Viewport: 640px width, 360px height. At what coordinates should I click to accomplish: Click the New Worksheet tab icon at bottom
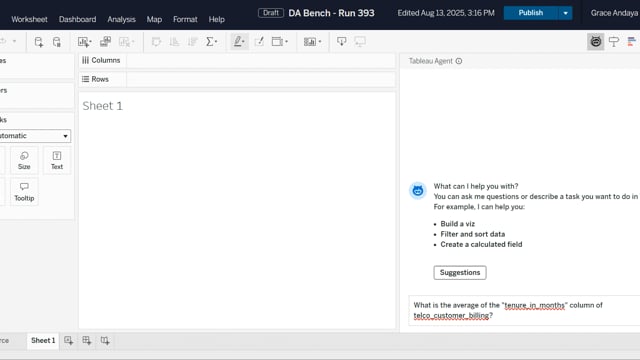coord(69,340)
